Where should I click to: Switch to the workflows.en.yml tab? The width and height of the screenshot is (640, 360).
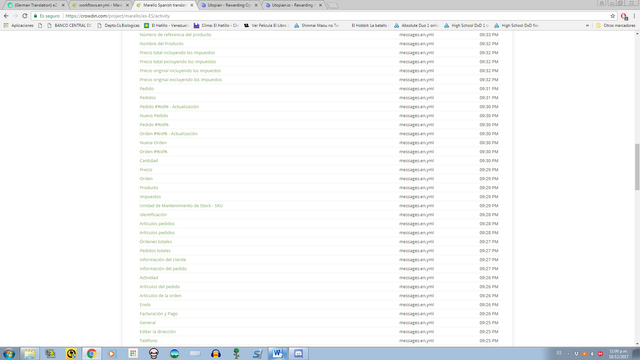click(x=100, y=5)
